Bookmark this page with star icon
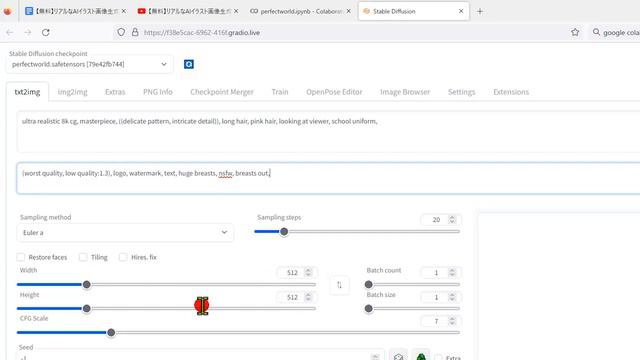The width and height of the screenshot is (640, 360). pos(575,32)
